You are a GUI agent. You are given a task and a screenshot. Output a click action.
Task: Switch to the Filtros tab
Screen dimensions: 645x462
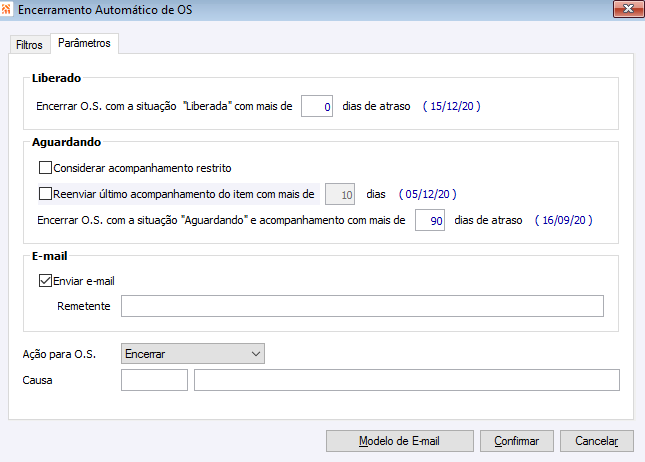29,44
